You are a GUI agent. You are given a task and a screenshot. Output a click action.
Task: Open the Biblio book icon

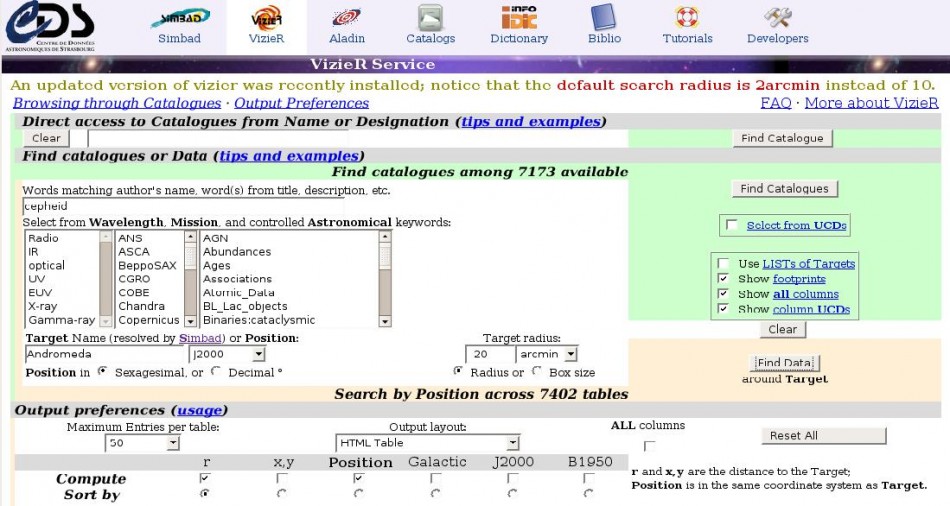click(603, 18)
